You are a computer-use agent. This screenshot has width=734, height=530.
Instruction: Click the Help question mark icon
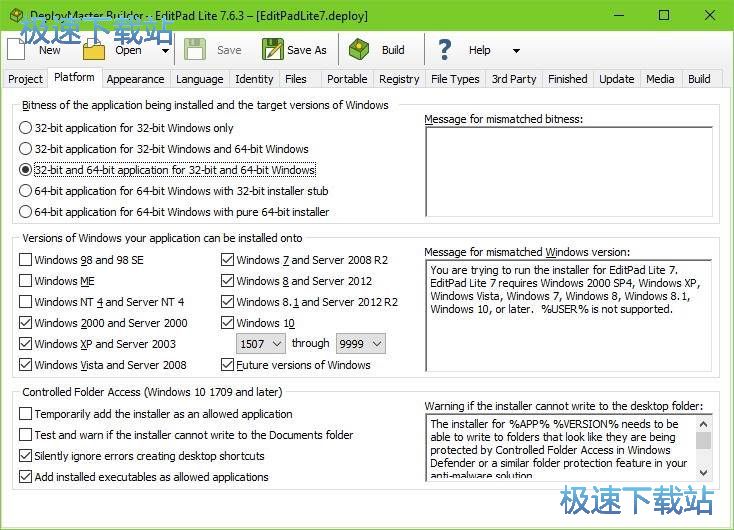tap(445, 49)
